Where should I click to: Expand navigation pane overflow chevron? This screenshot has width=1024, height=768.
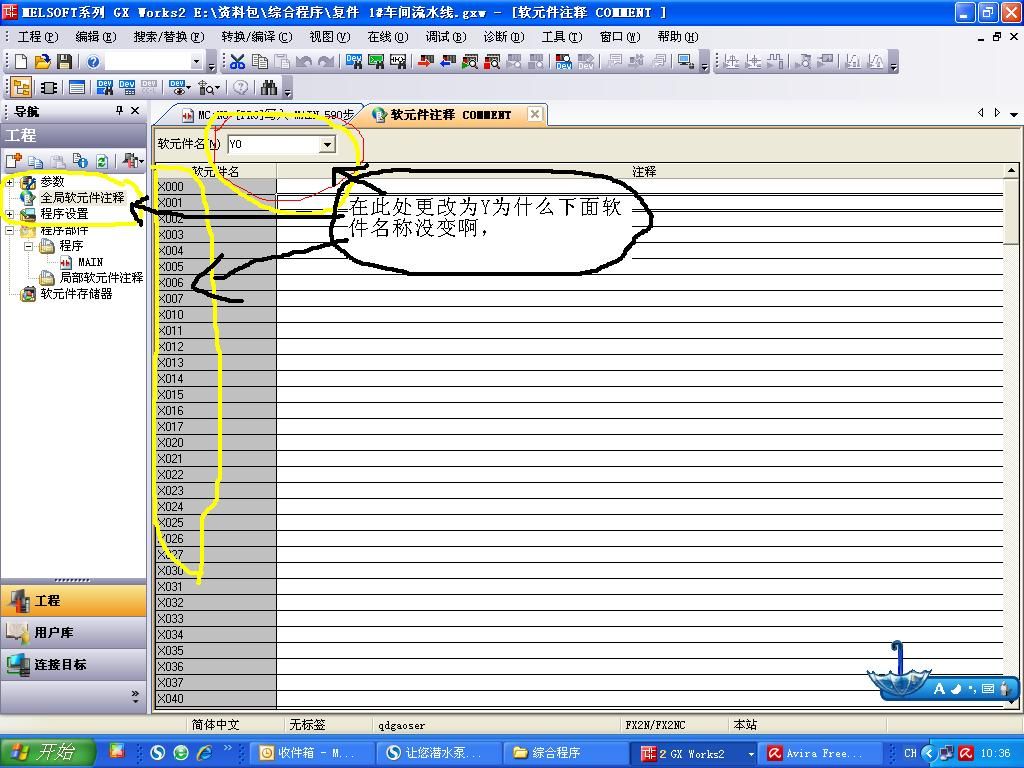(135, 696)
